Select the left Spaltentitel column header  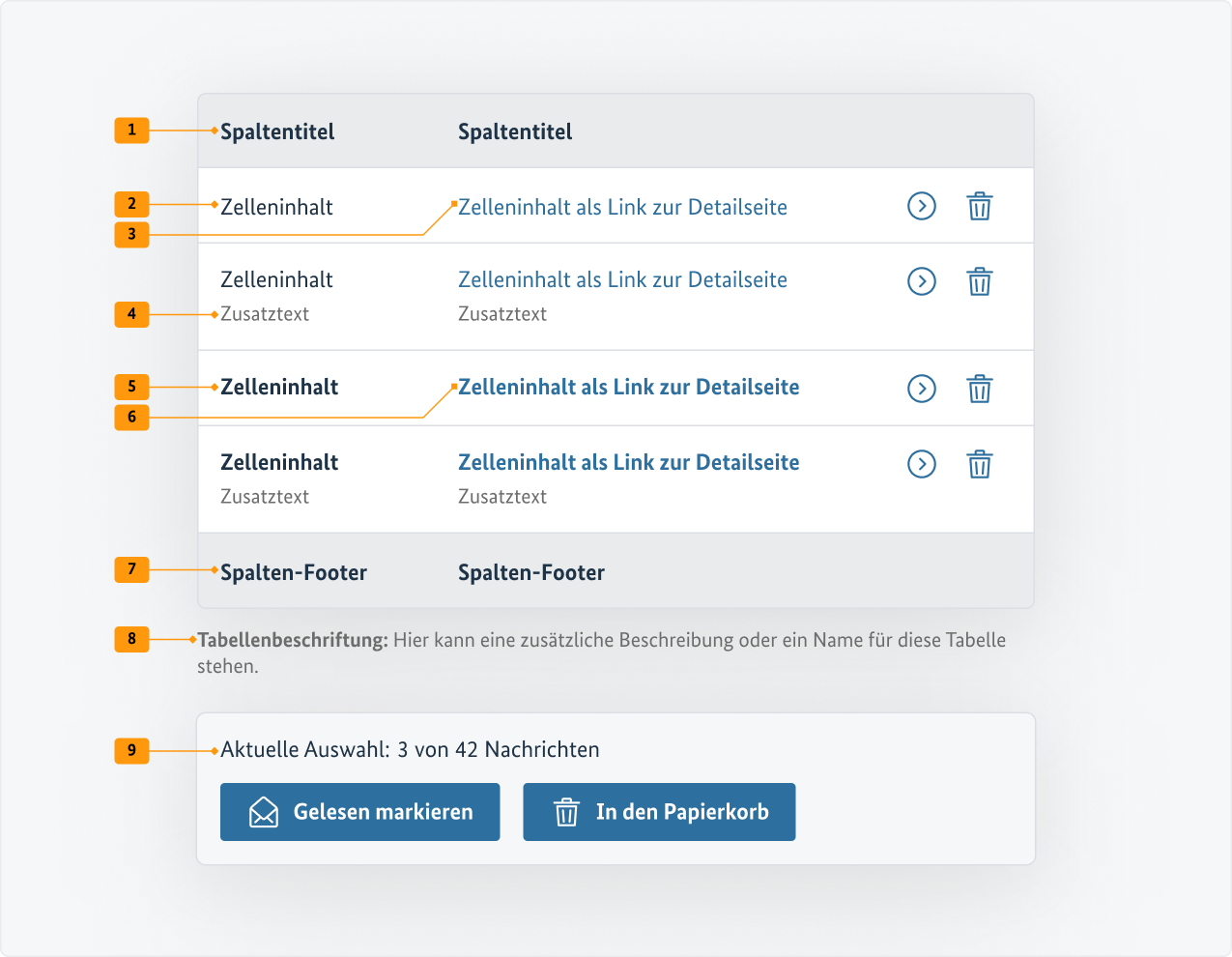pos(276,131)
